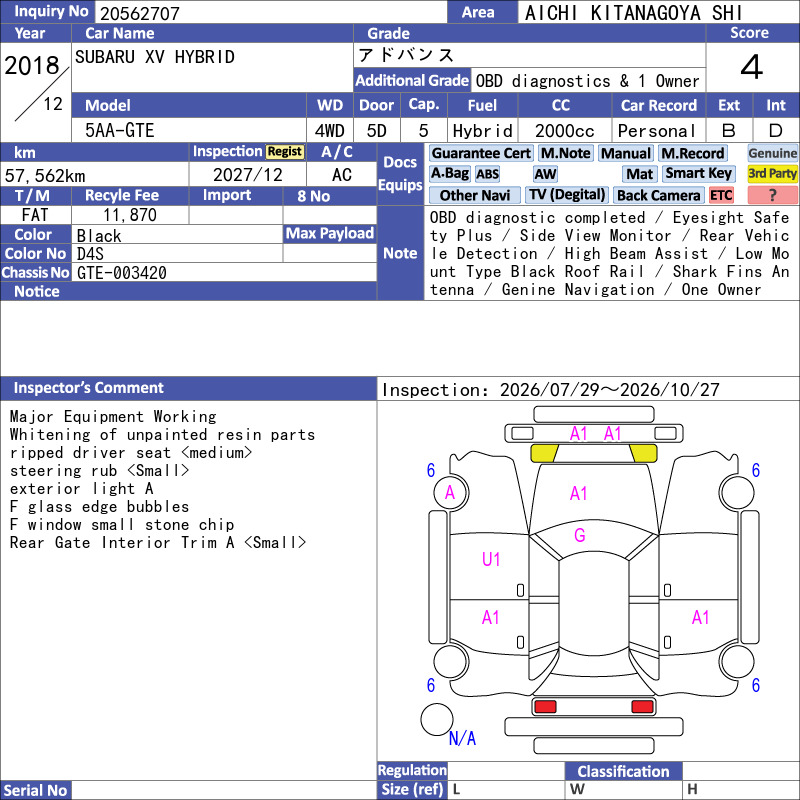
Task: Click 'Major Equipment Working' comment
Action: click(x=113, y=416)
